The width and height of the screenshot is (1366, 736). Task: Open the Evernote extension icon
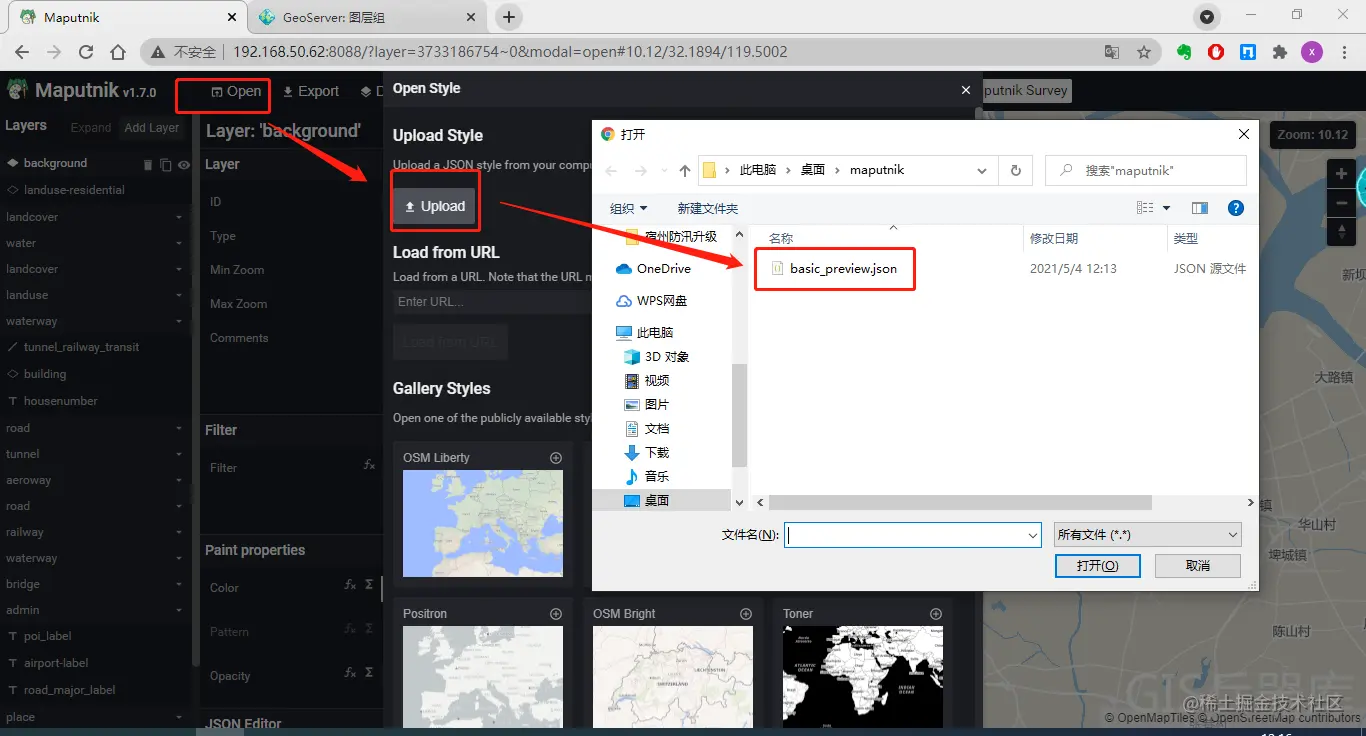[1184, 52]
